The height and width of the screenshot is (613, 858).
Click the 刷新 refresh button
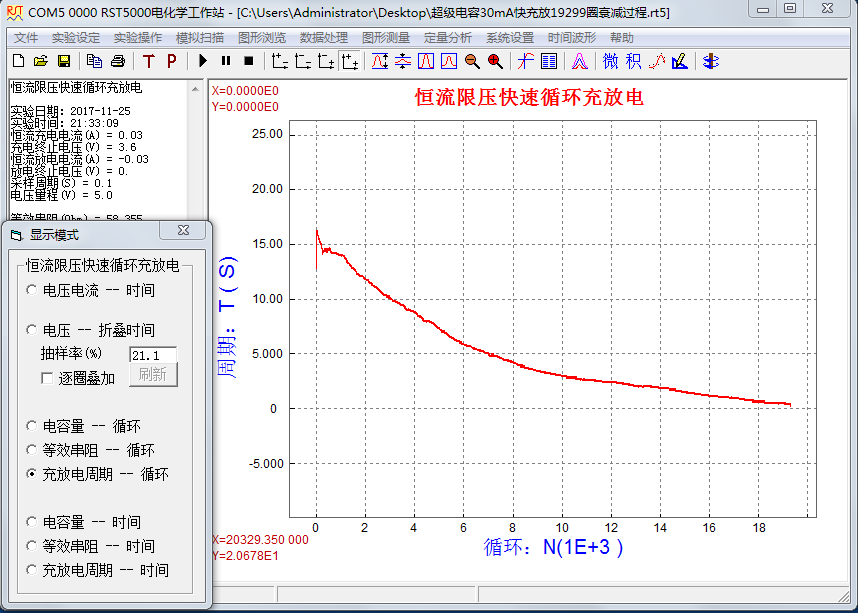tap(153, 374)
